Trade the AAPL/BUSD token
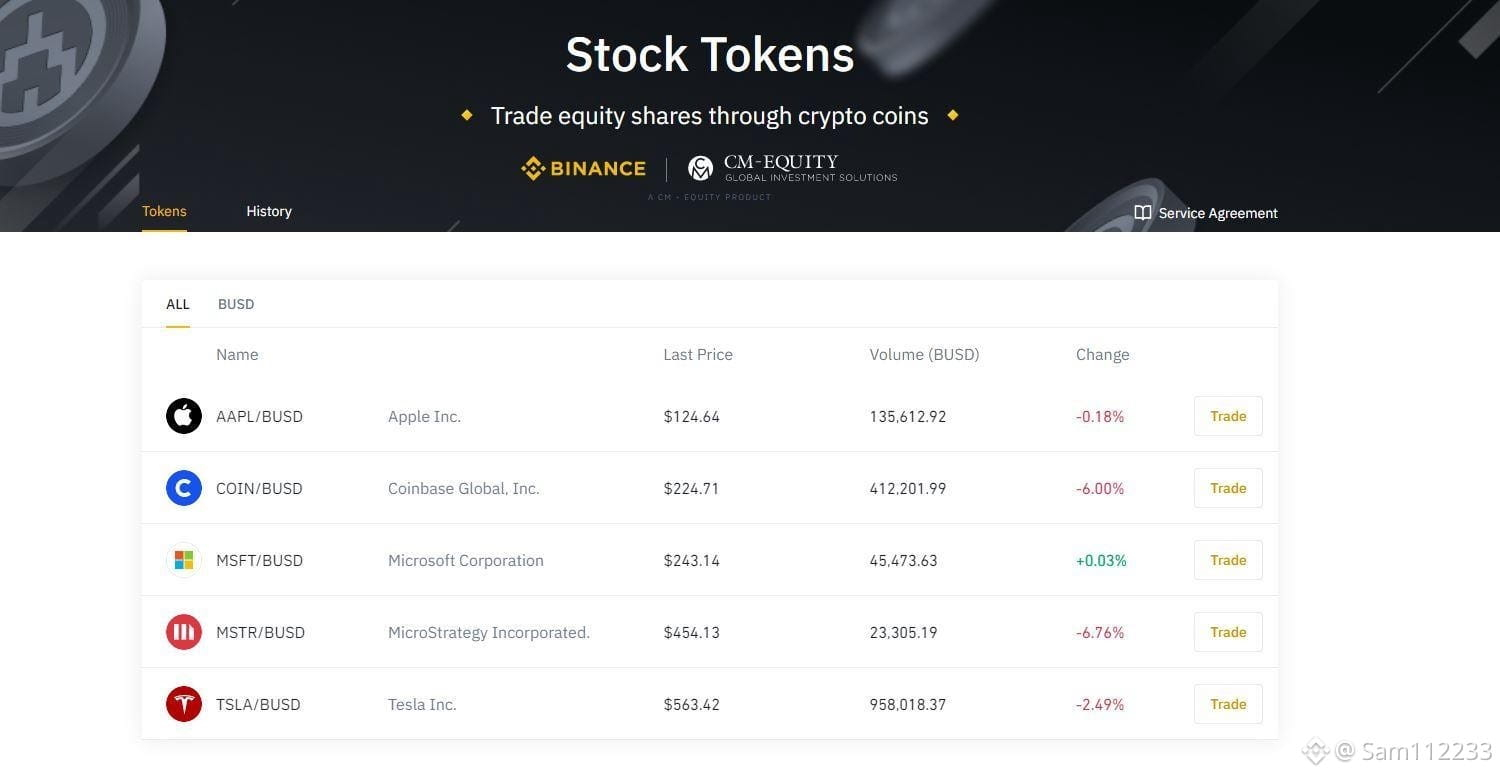The image size is (1500, 776). tap(1228, 416)
